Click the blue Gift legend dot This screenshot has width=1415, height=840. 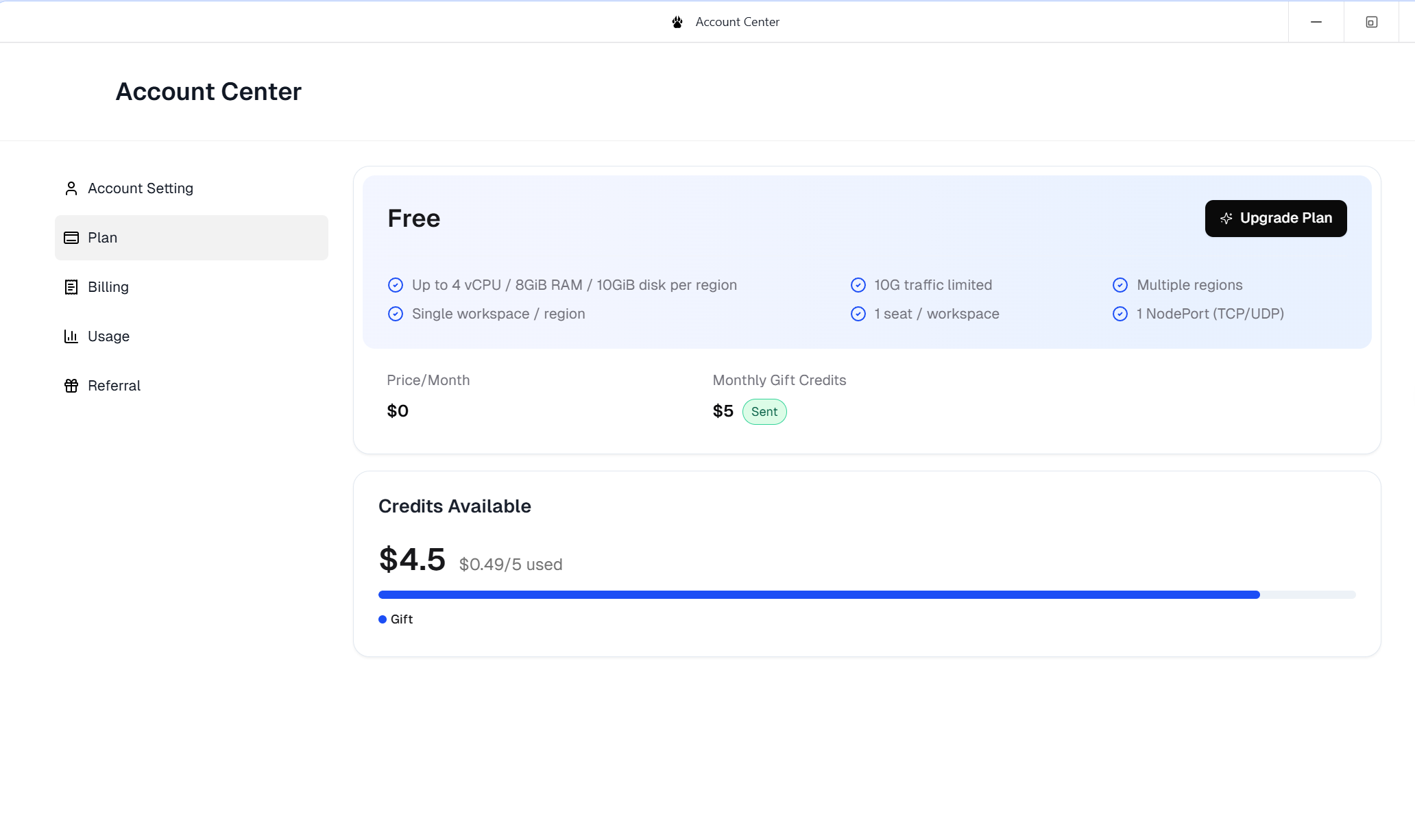click(x=383, y=619)
